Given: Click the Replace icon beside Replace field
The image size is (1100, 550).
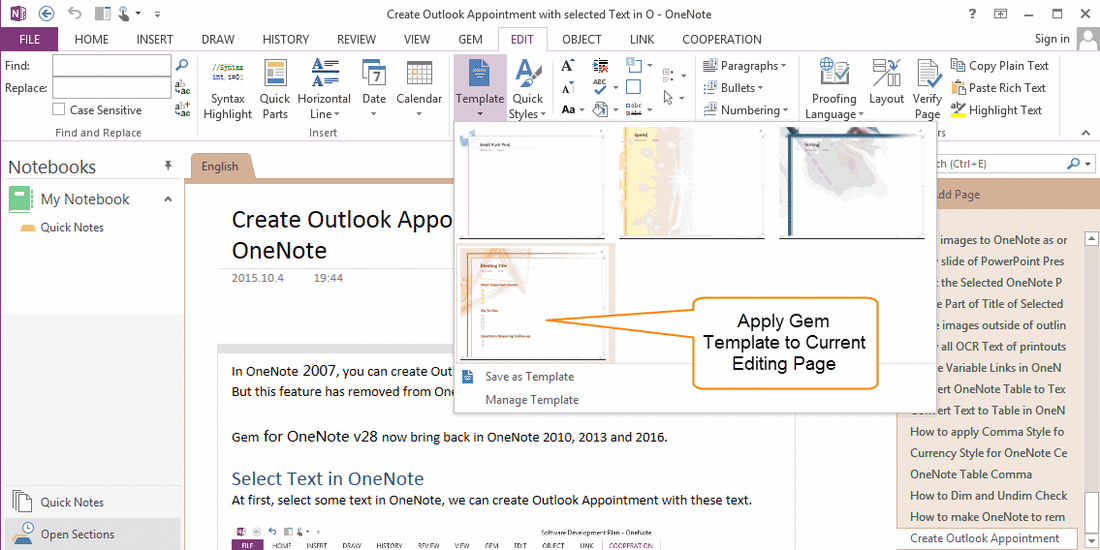Looking at the screenshot, I should (x=182, y=88).
